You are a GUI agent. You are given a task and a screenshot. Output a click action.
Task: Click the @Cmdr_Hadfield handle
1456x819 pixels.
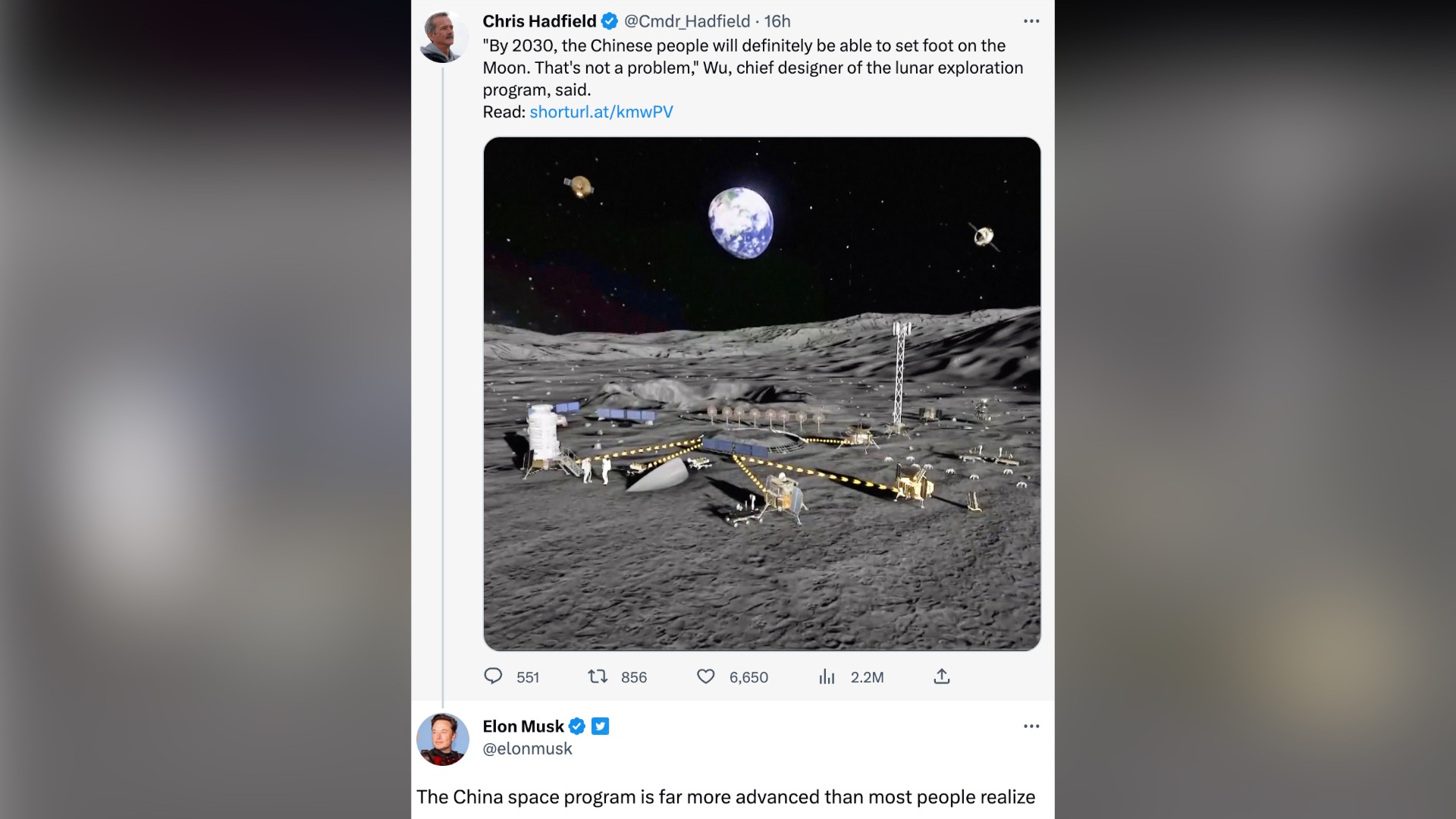(x=687, y=21)
